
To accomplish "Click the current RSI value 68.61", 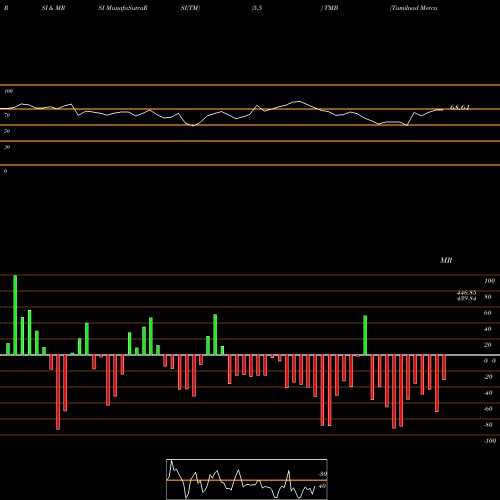I will click(x=460, y=107).
